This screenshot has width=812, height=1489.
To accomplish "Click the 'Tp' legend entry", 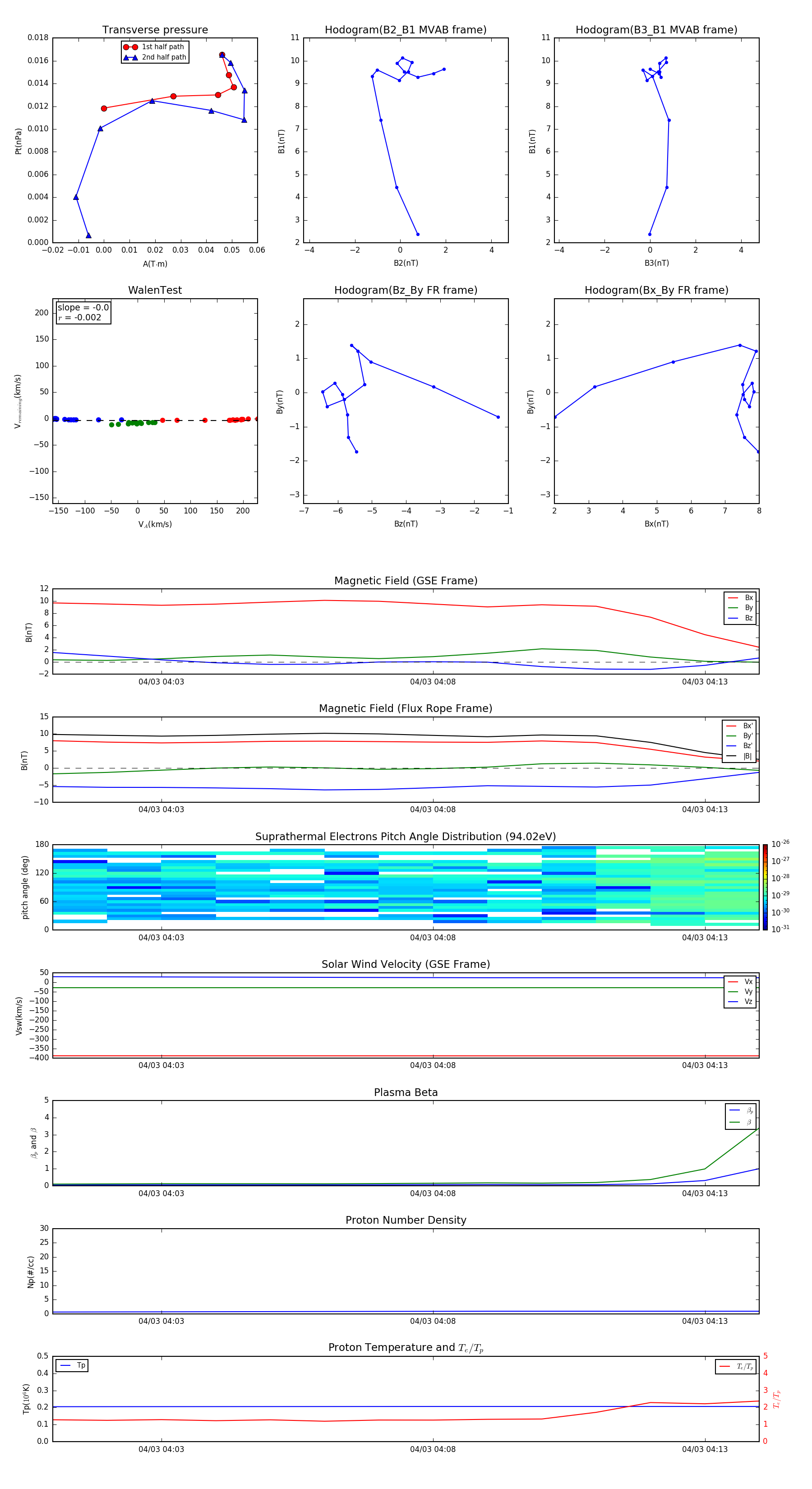I will point(72,1365).
